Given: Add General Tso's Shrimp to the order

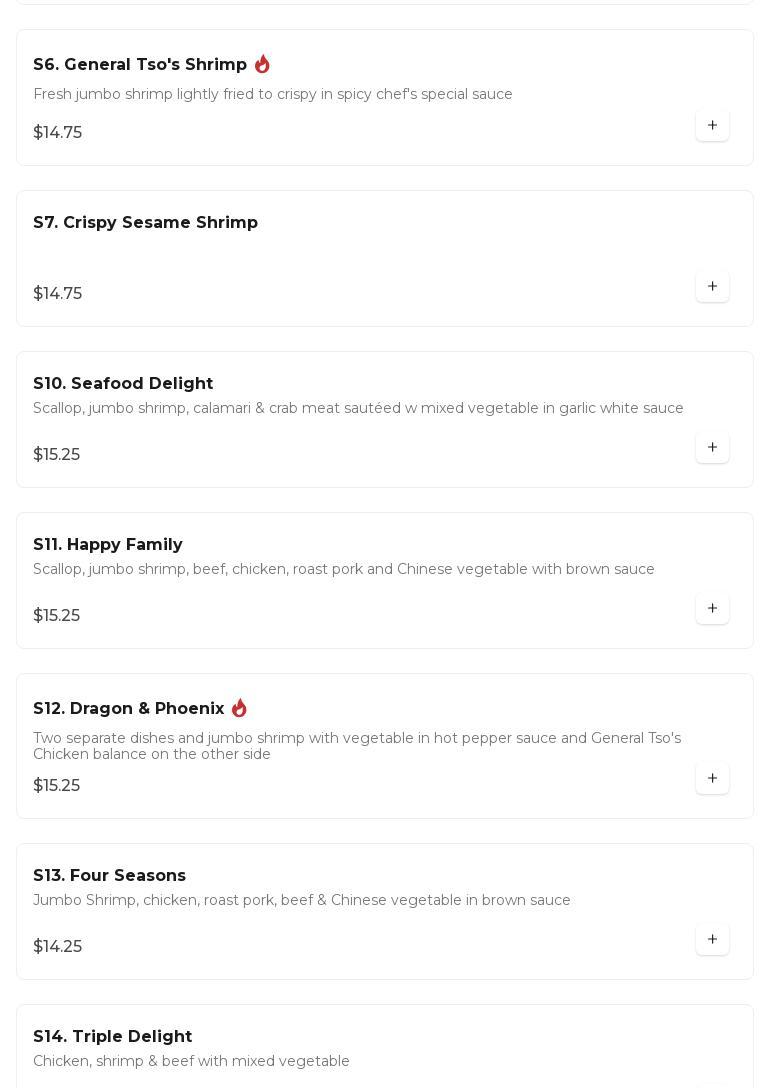Looking at the screenshot, I should click(x=712, y=126).
